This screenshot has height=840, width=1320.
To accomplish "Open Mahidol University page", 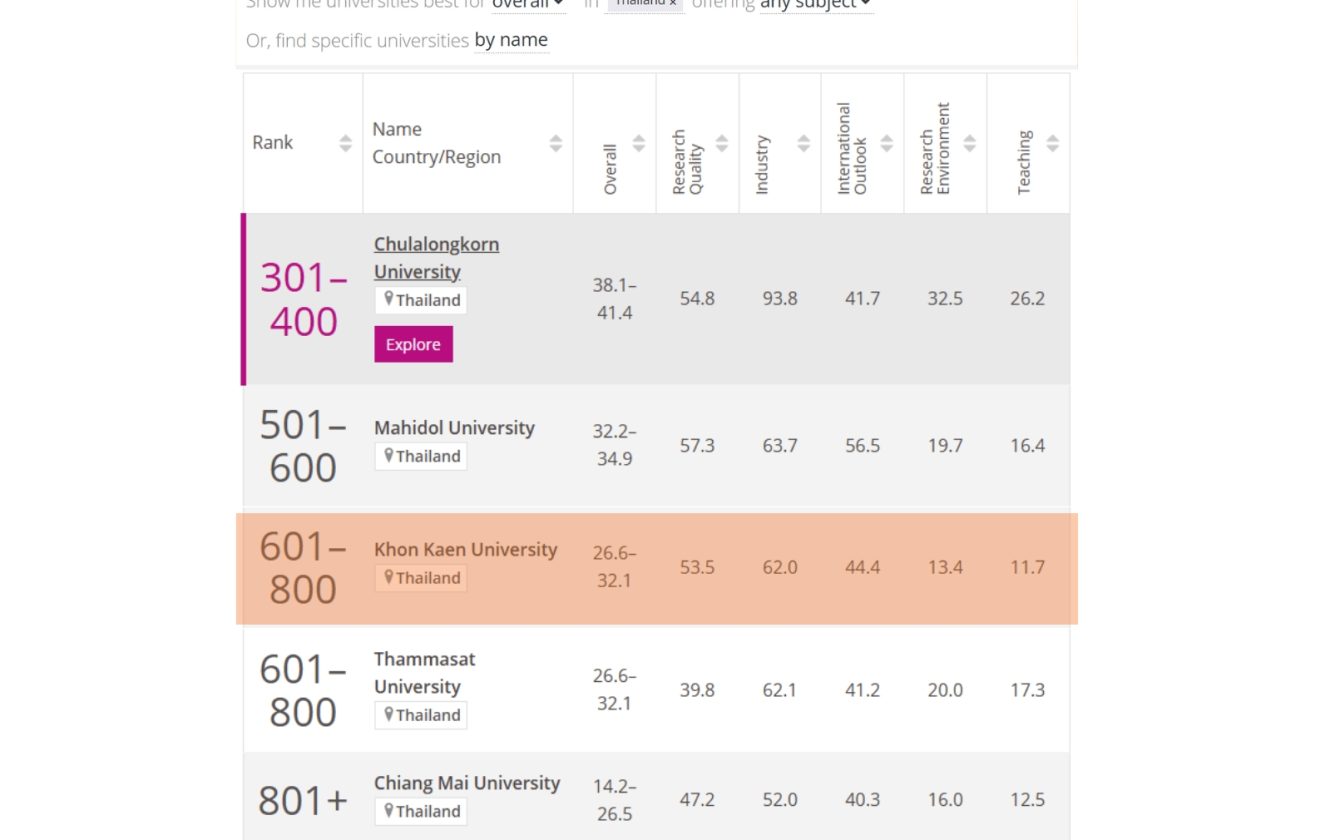I will click(x=454, y=428).
